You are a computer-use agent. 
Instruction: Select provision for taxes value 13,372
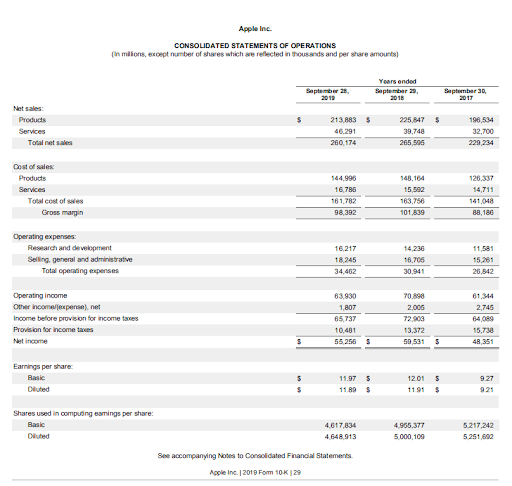tap(414, 330)
